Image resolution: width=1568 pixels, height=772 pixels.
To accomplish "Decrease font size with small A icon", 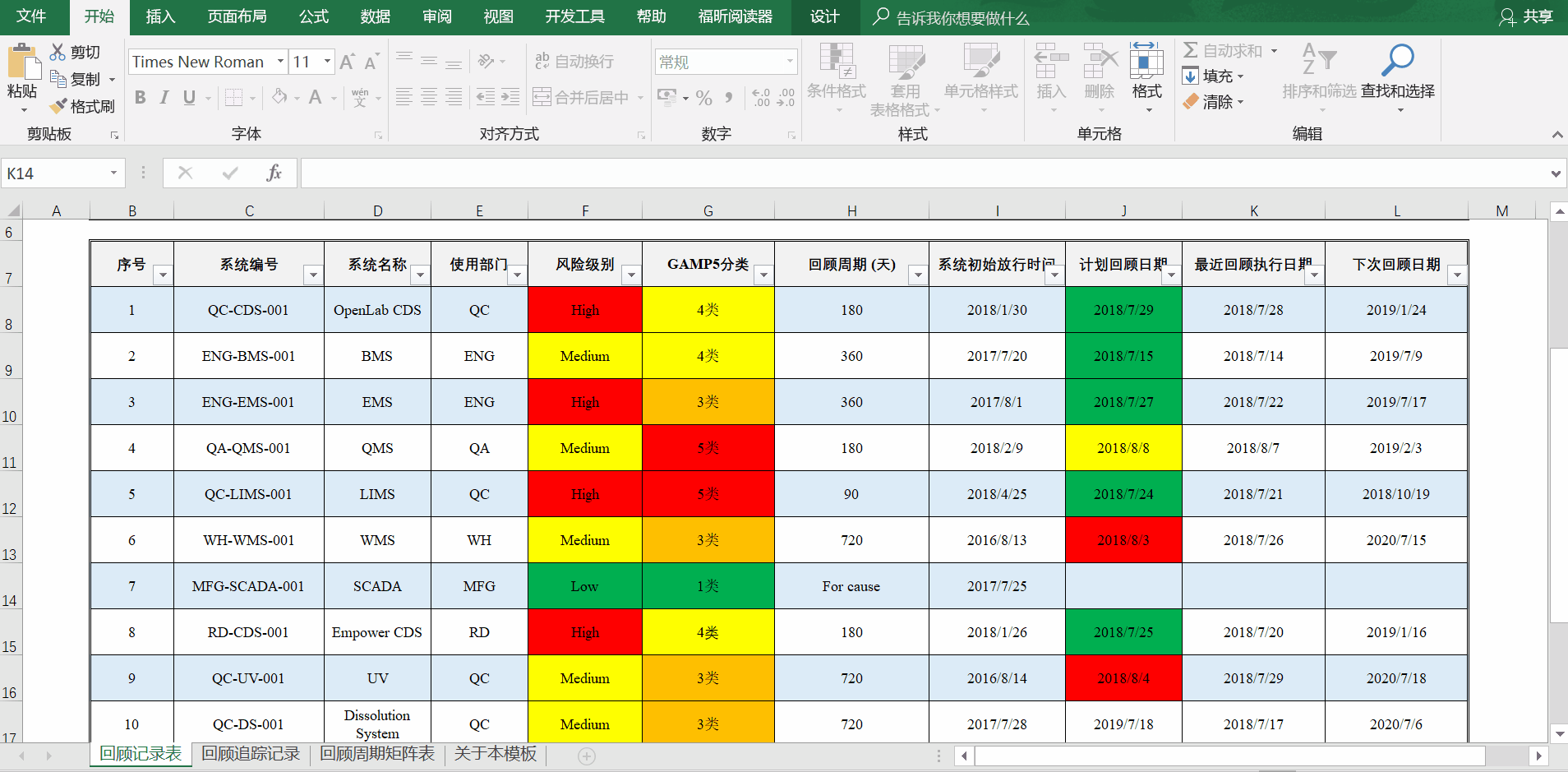I will (x=371, y=62).
